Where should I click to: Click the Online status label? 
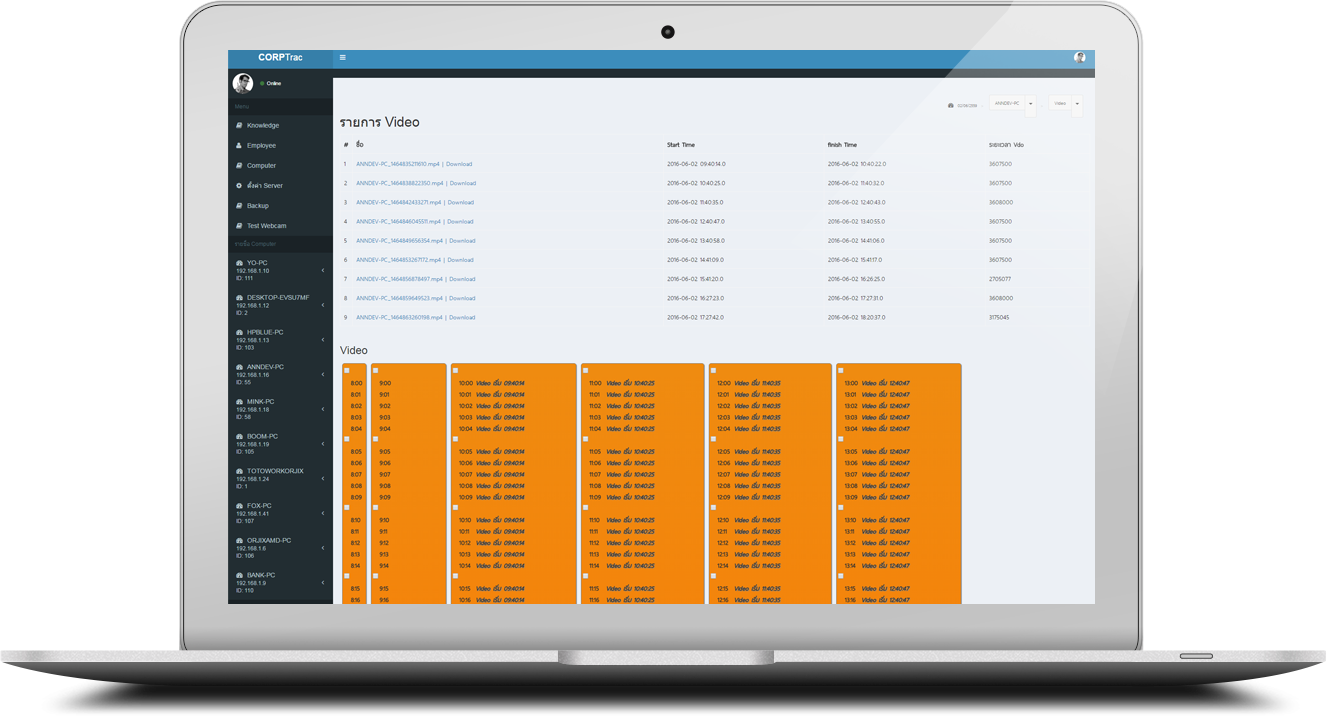tap(273, 84)
